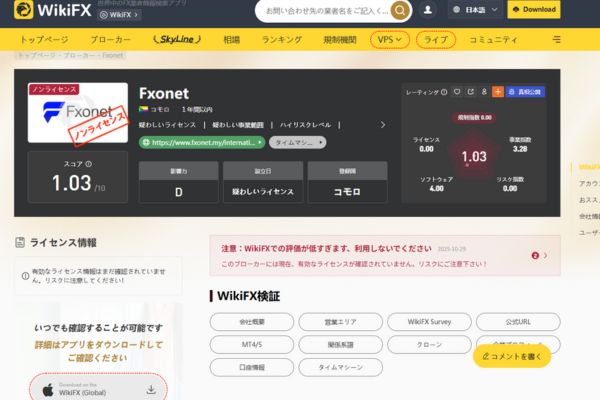Expand the warning notice chevron
This screenshot has width=600, height=400.
click(546, 255)
